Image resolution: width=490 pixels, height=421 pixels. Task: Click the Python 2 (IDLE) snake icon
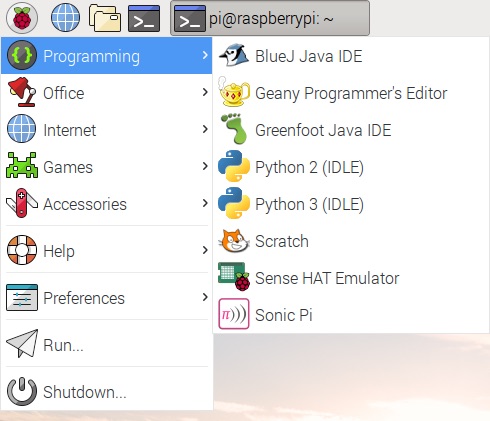coord(234,166)
